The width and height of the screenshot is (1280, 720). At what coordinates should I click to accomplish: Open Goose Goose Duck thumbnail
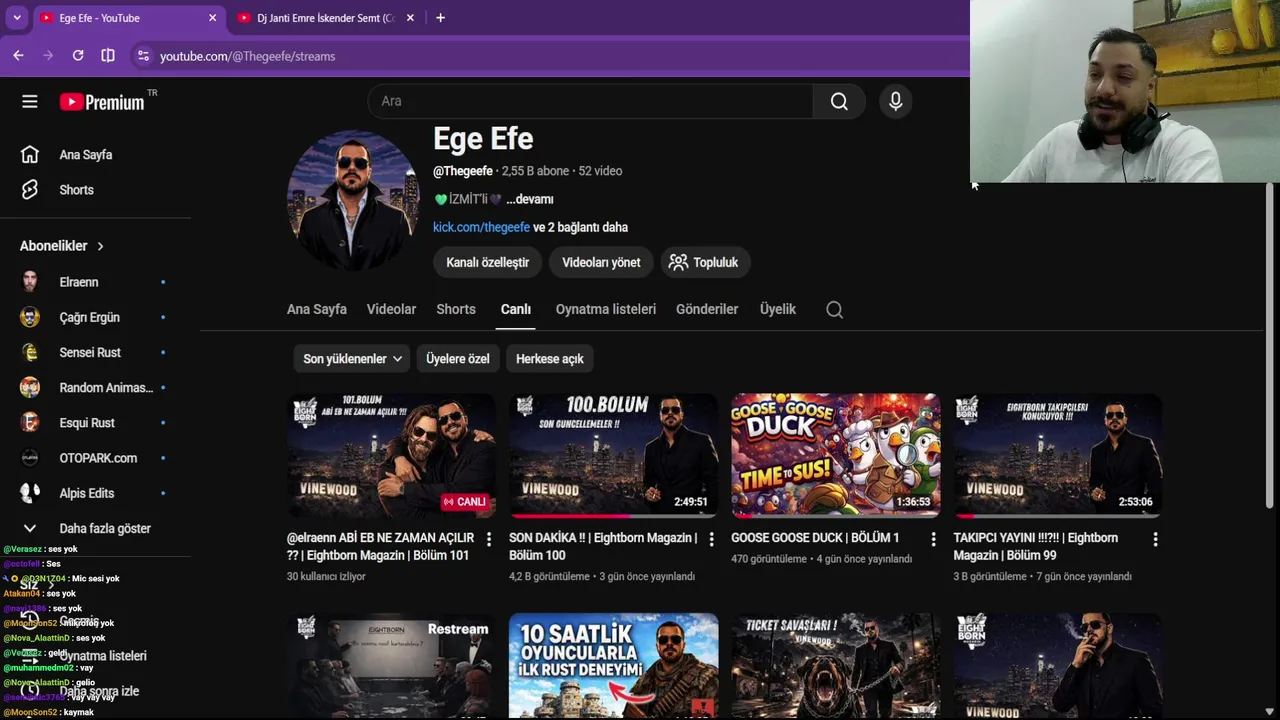click(x=835, y=455)
